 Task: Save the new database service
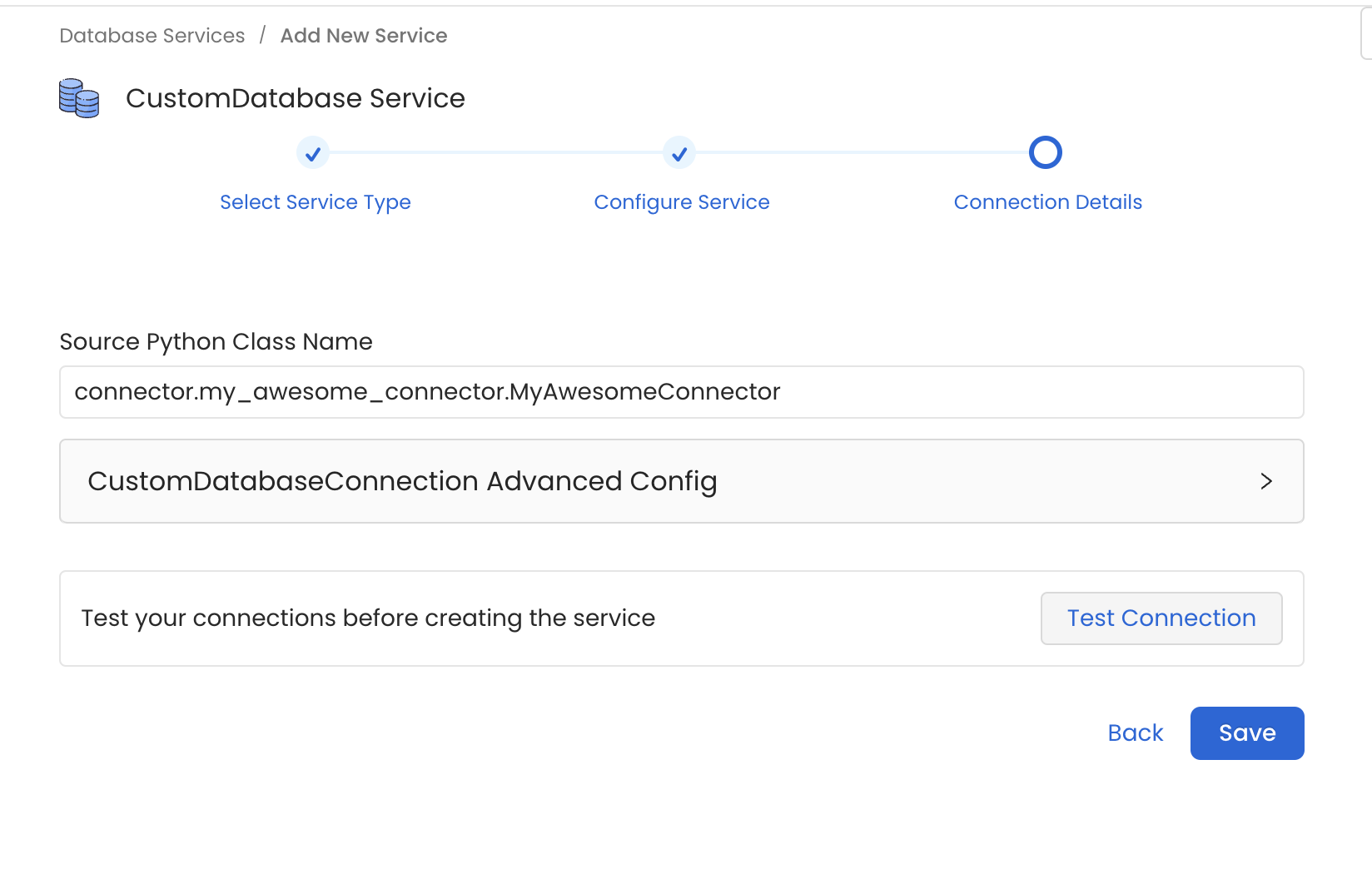click(x=1246, y=733)
